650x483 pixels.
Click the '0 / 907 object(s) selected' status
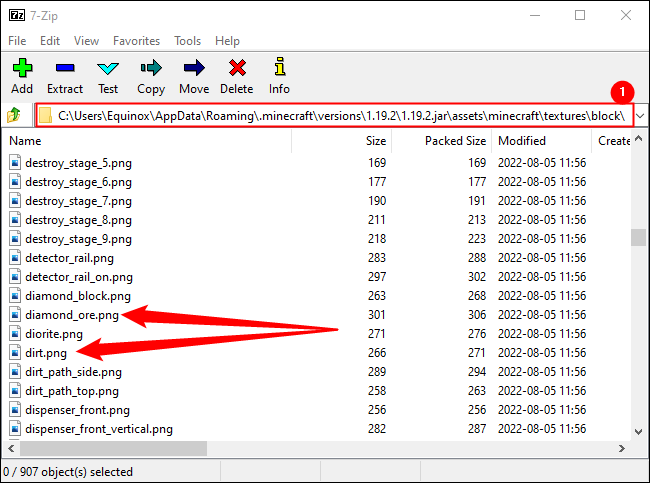tap(68, 472)
